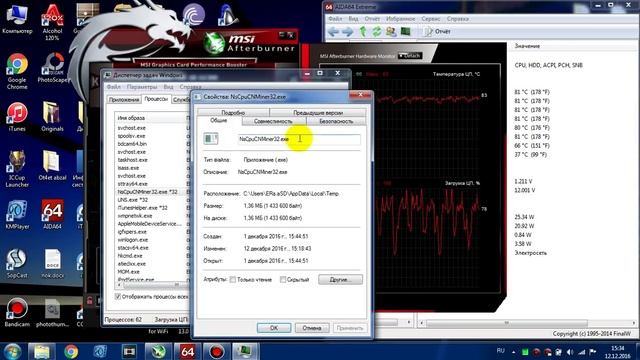This screenshot has height=360, width=640.
Task: Open the KMPlayer desktop shortcut
Action: tap(17, 215)
